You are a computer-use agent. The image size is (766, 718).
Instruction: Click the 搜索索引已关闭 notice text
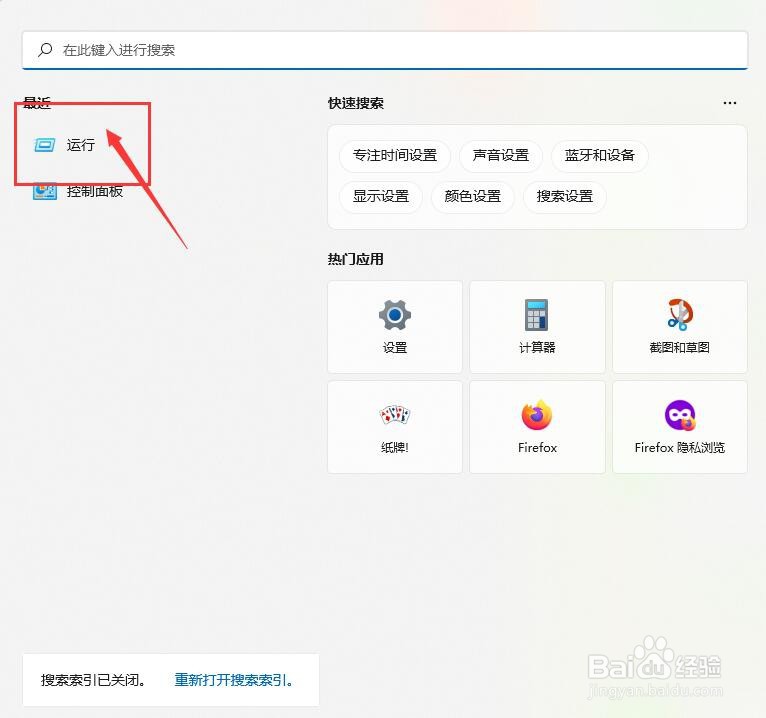[x=93, y=680]
